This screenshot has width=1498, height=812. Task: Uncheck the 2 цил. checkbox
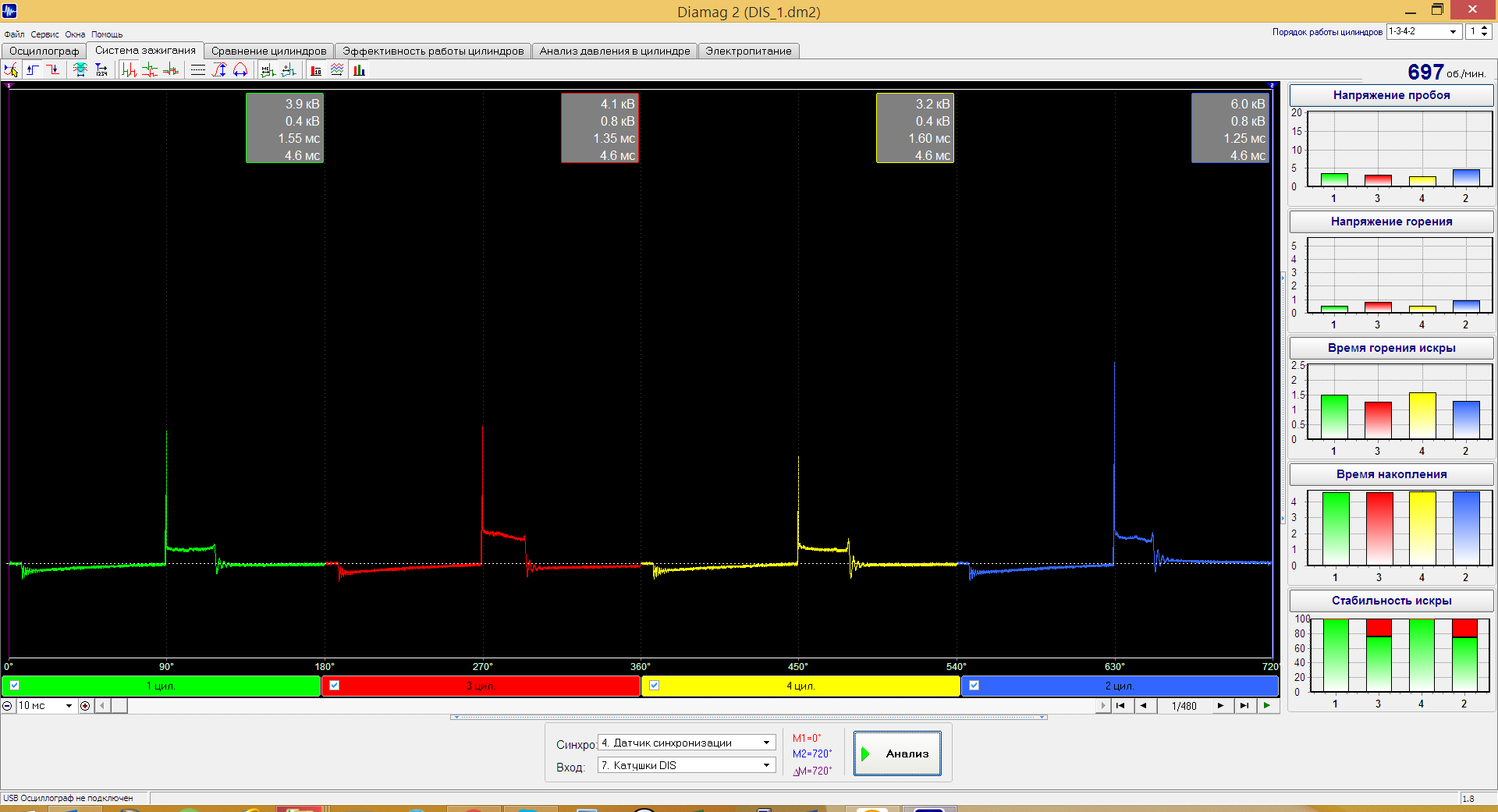(974, 686)
